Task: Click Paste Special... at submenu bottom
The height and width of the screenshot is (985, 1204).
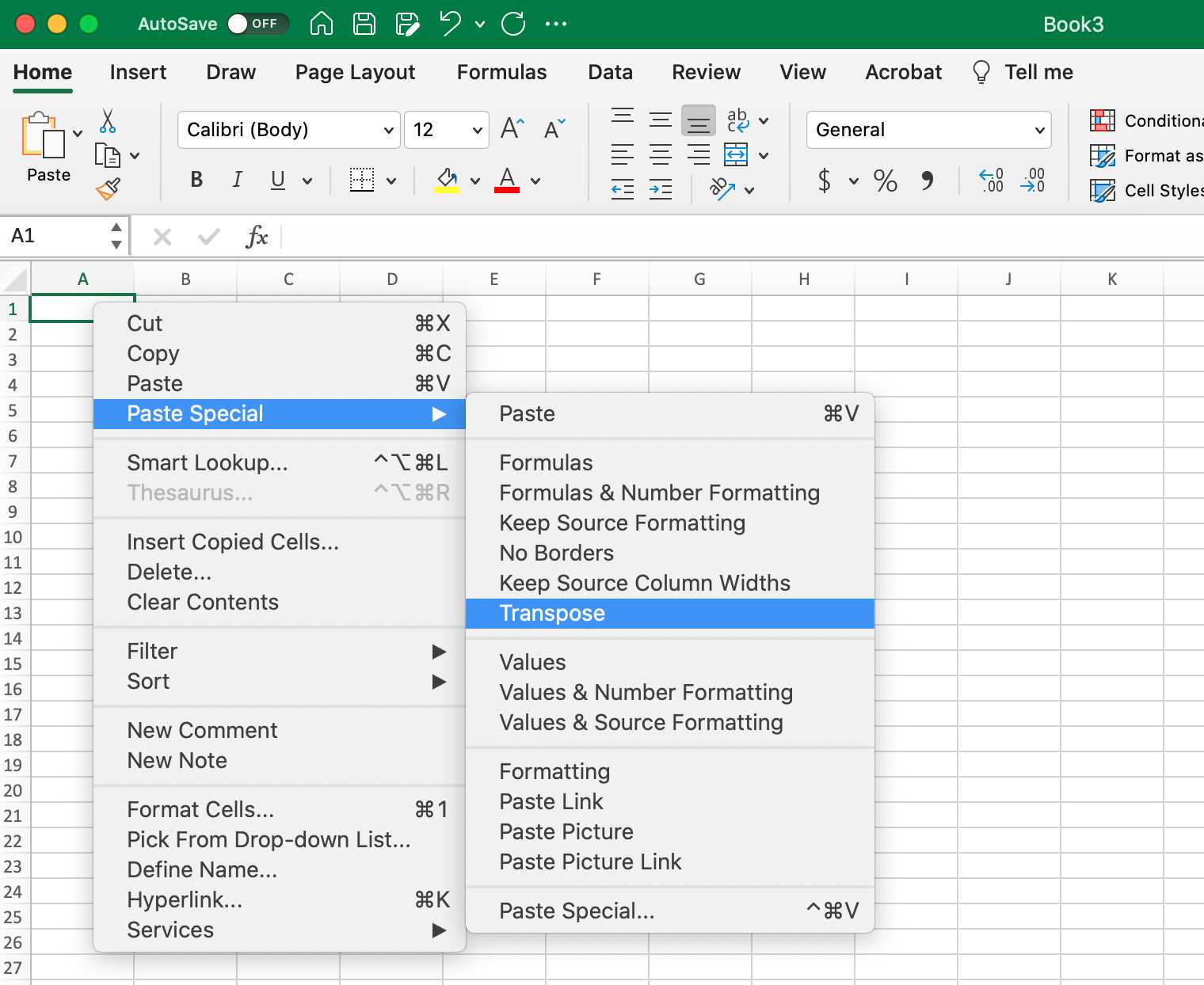Action: pyautogui.click(x=577, y=911)
